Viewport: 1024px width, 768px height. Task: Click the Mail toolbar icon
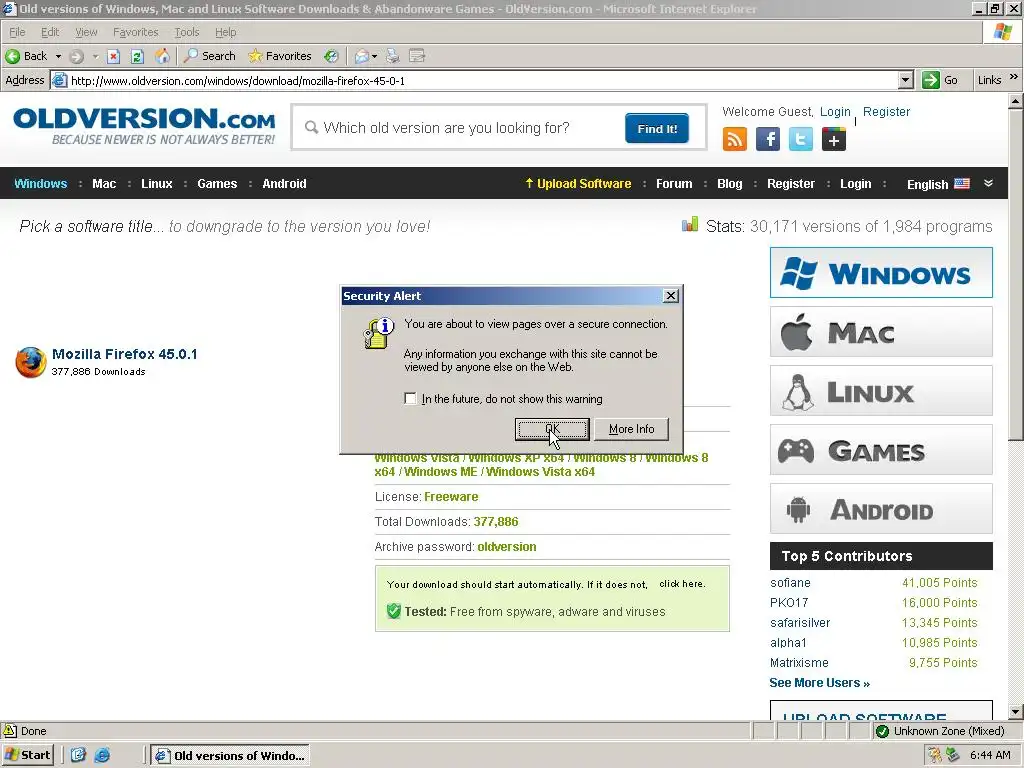361,56
